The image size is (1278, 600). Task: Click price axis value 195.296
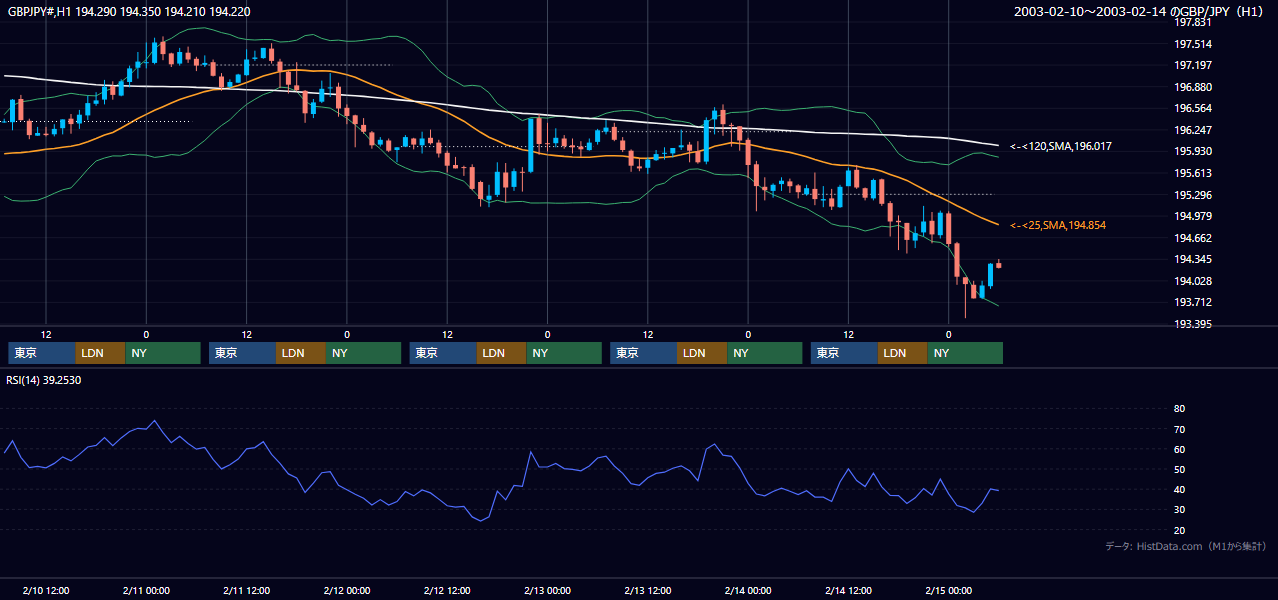1193,195
